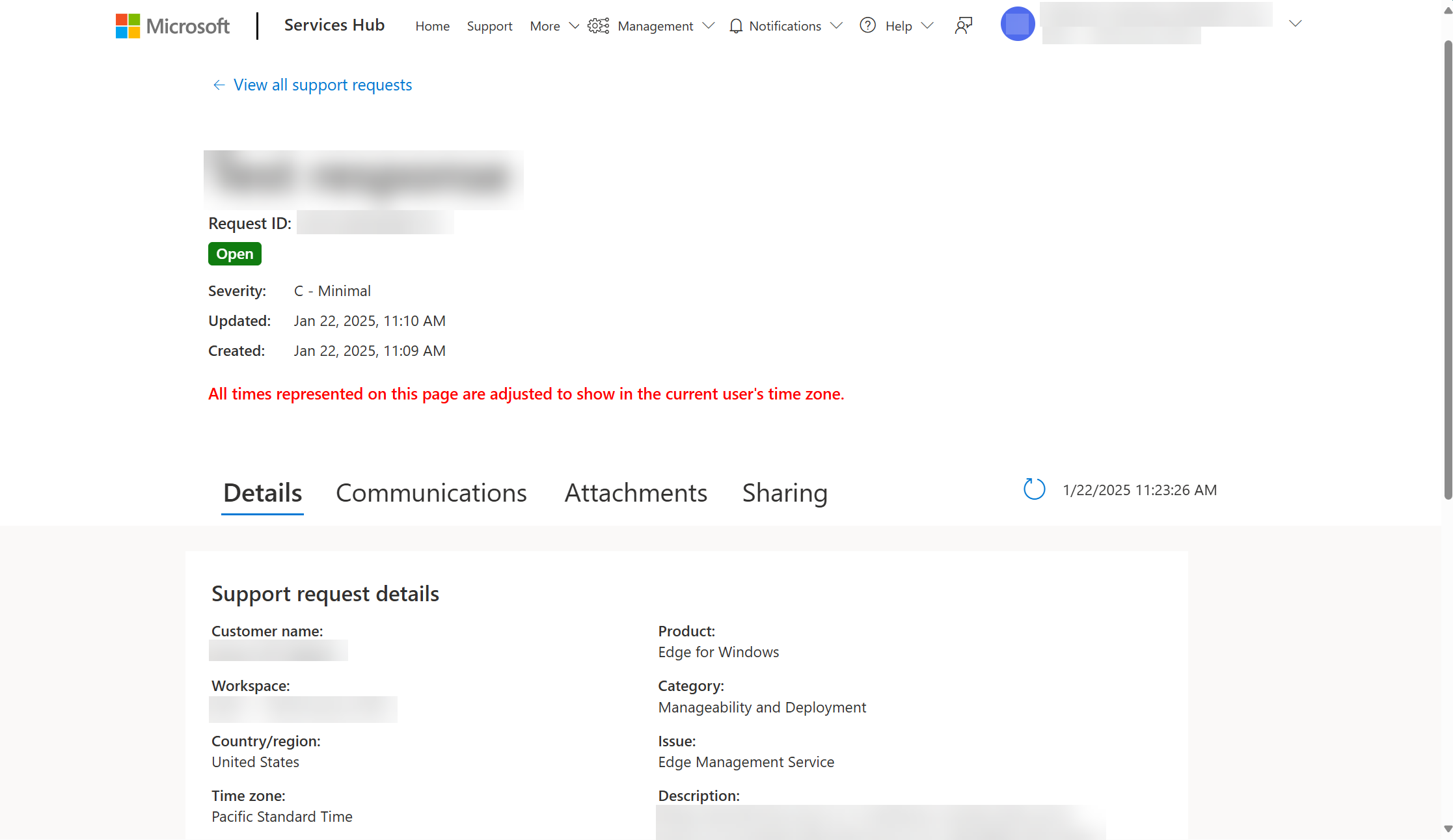Click the blue user avatar
Screen dimensions: 1453x840
coord(1018,24)
